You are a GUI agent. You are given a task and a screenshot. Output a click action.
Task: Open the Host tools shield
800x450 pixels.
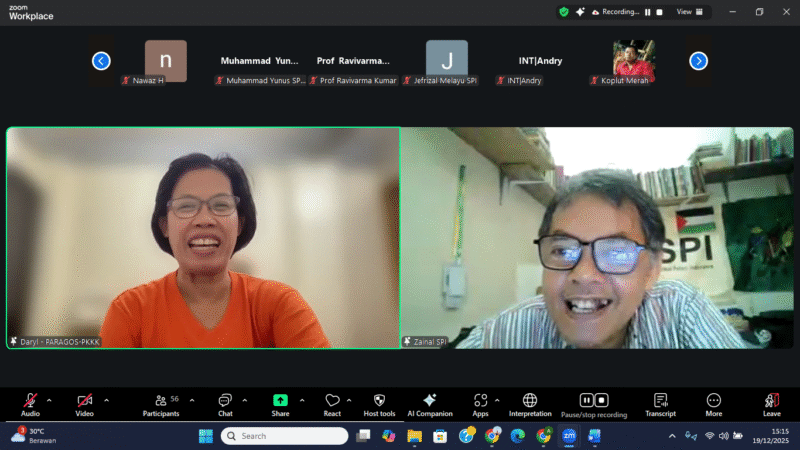pyautogui.click(x=379, y=401)
